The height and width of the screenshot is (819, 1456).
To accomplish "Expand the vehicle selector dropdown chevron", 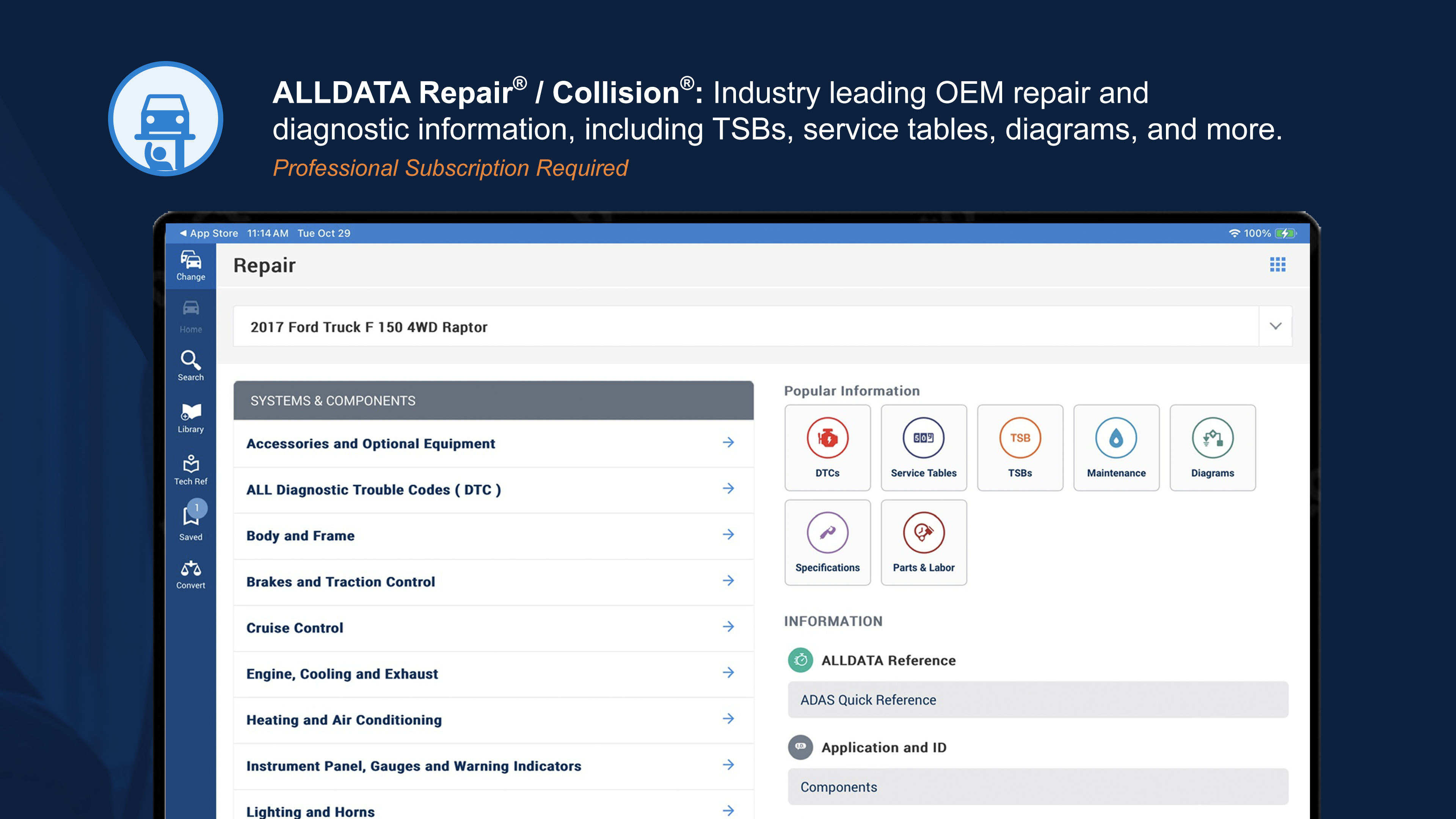I will 1275,326.
